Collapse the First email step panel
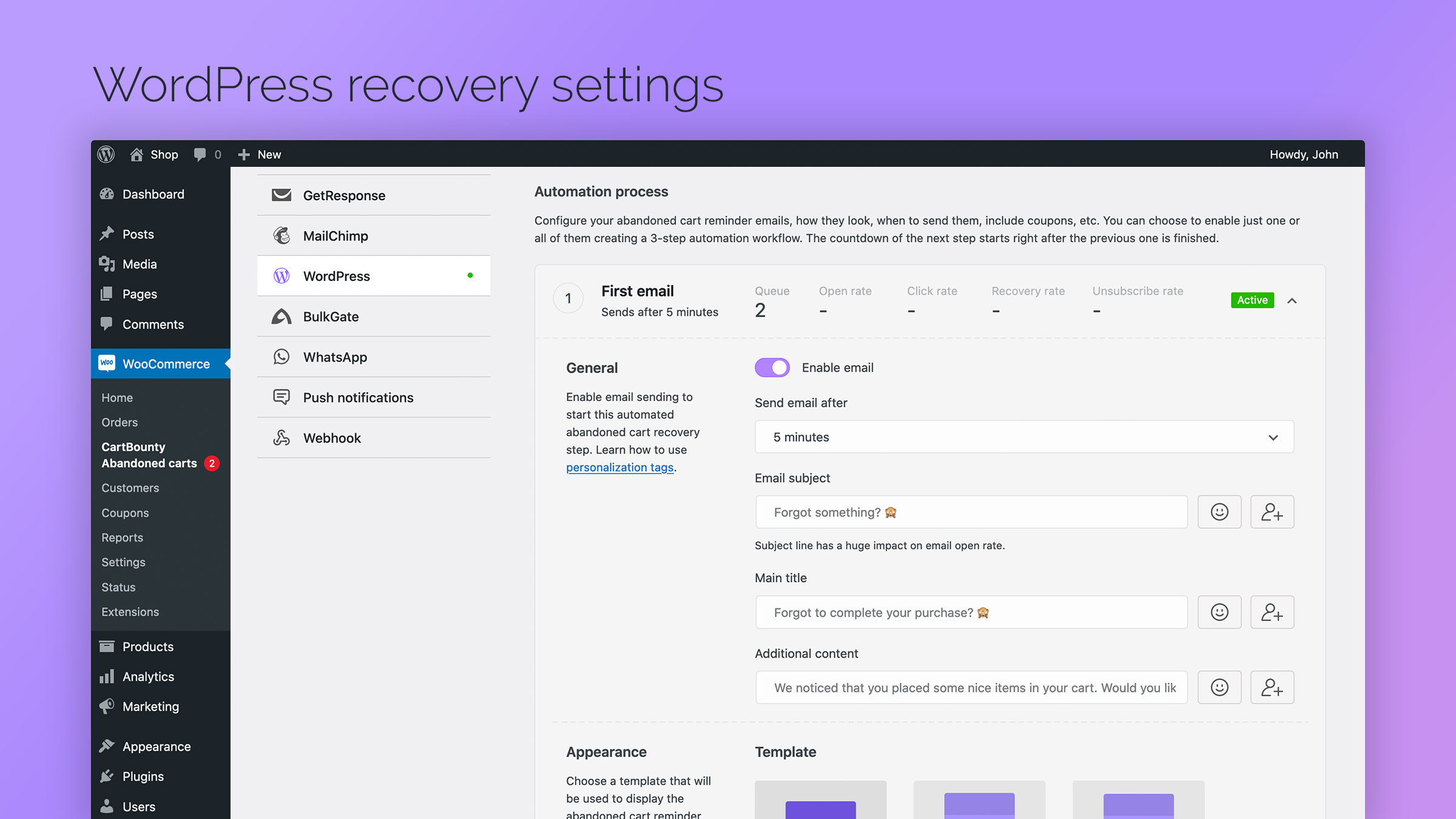The height and width of the screenshot is (819, 1456). pyautogui.click(x=1293, y=300)
